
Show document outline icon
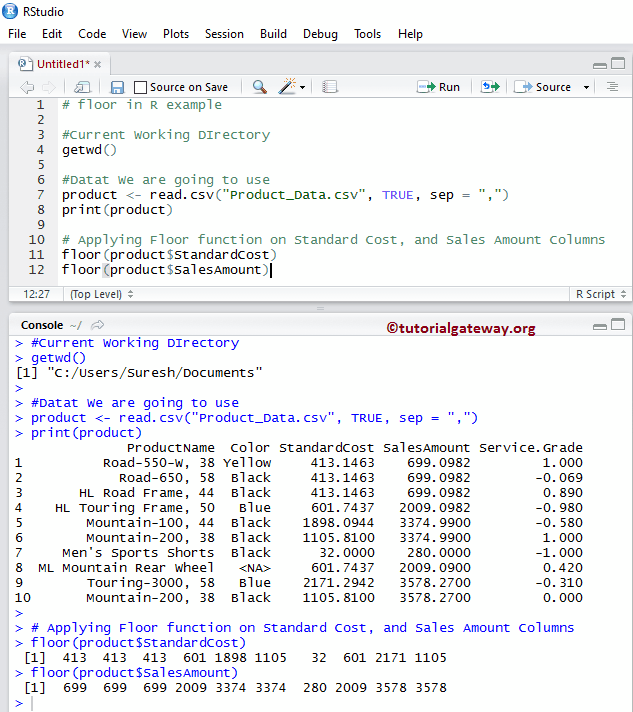click(x=612, y=86)
